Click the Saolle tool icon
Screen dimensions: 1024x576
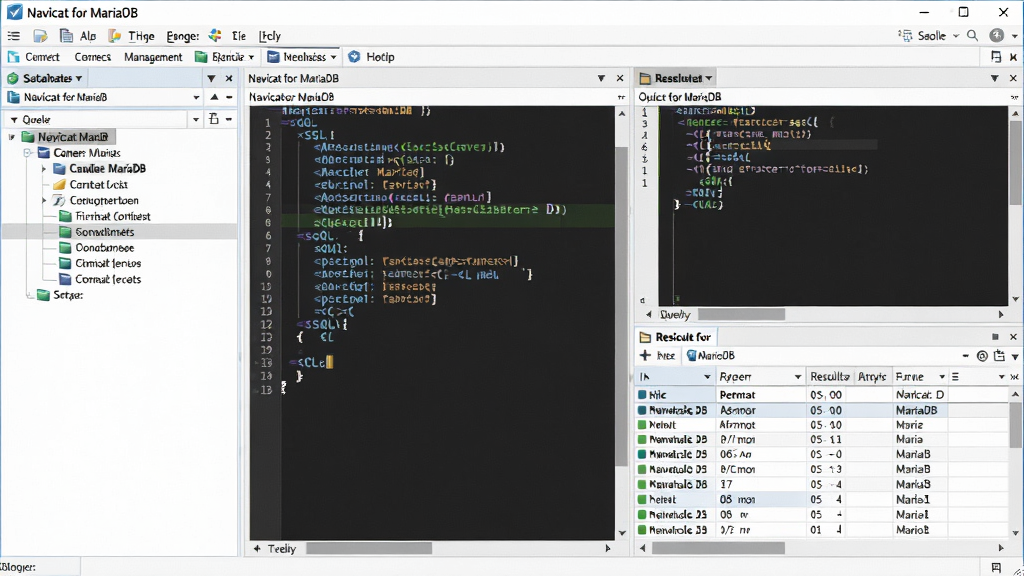pyautogui.click(x=905, y=35)
